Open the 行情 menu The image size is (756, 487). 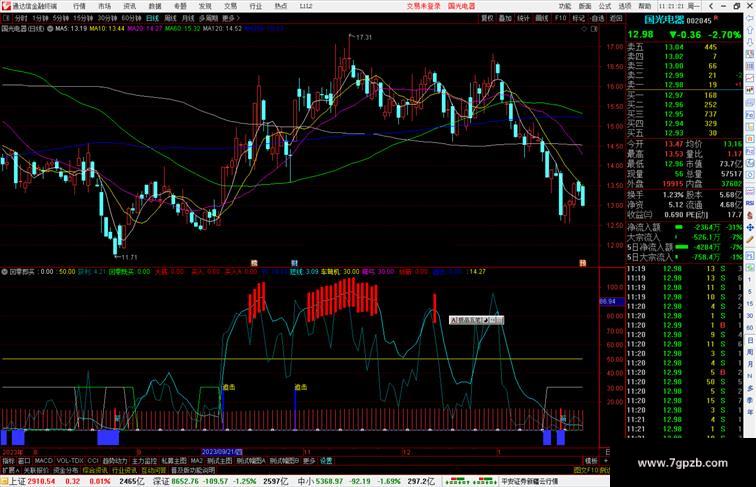tap(79, 6)
